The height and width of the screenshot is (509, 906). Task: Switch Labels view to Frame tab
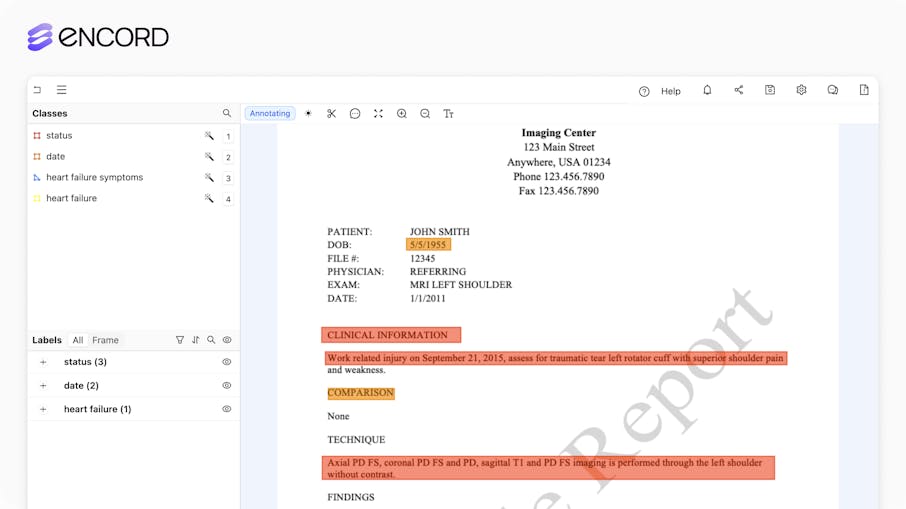pyautogui.click(x=105, y=340)
